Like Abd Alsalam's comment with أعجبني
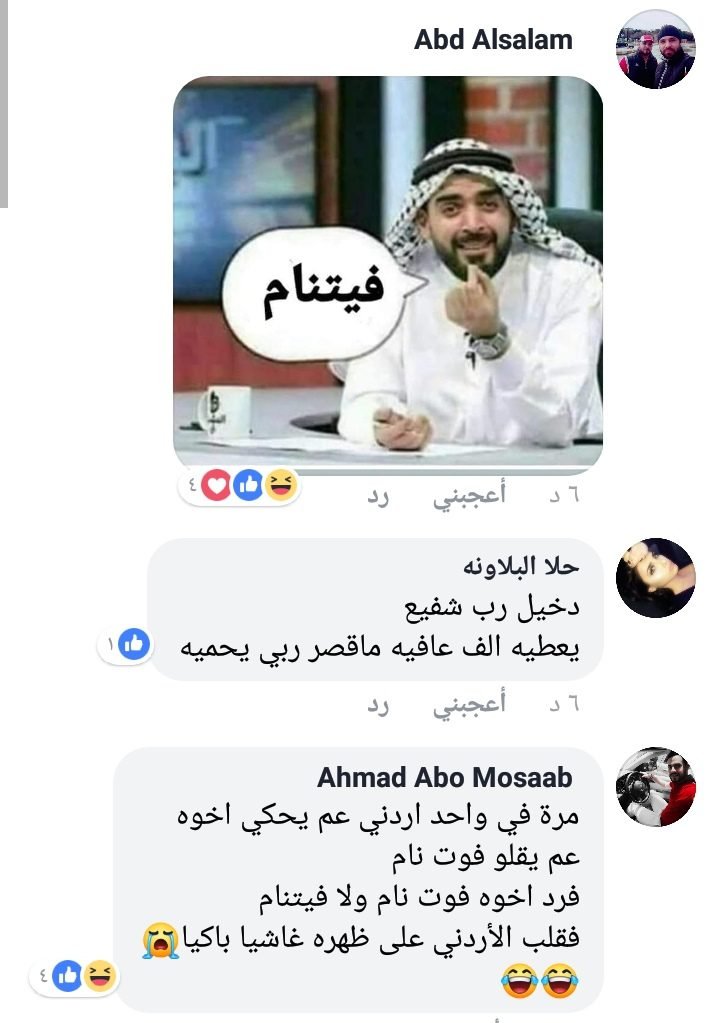This screenshot has width=720, height=1023. [470, 496]
